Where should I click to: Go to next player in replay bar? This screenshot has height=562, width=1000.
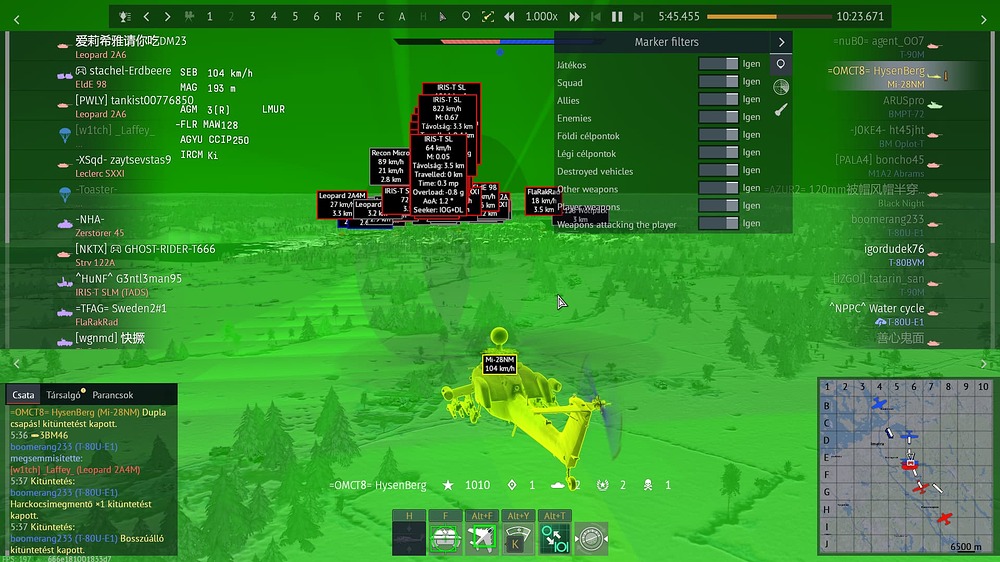[x=167, y=17]
